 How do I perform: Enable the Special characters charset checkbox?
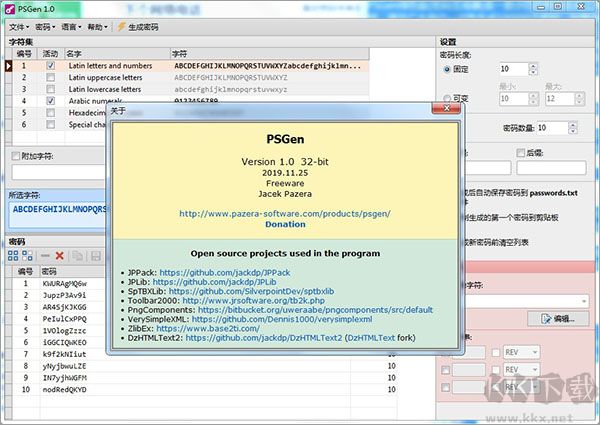click(51, 124)
